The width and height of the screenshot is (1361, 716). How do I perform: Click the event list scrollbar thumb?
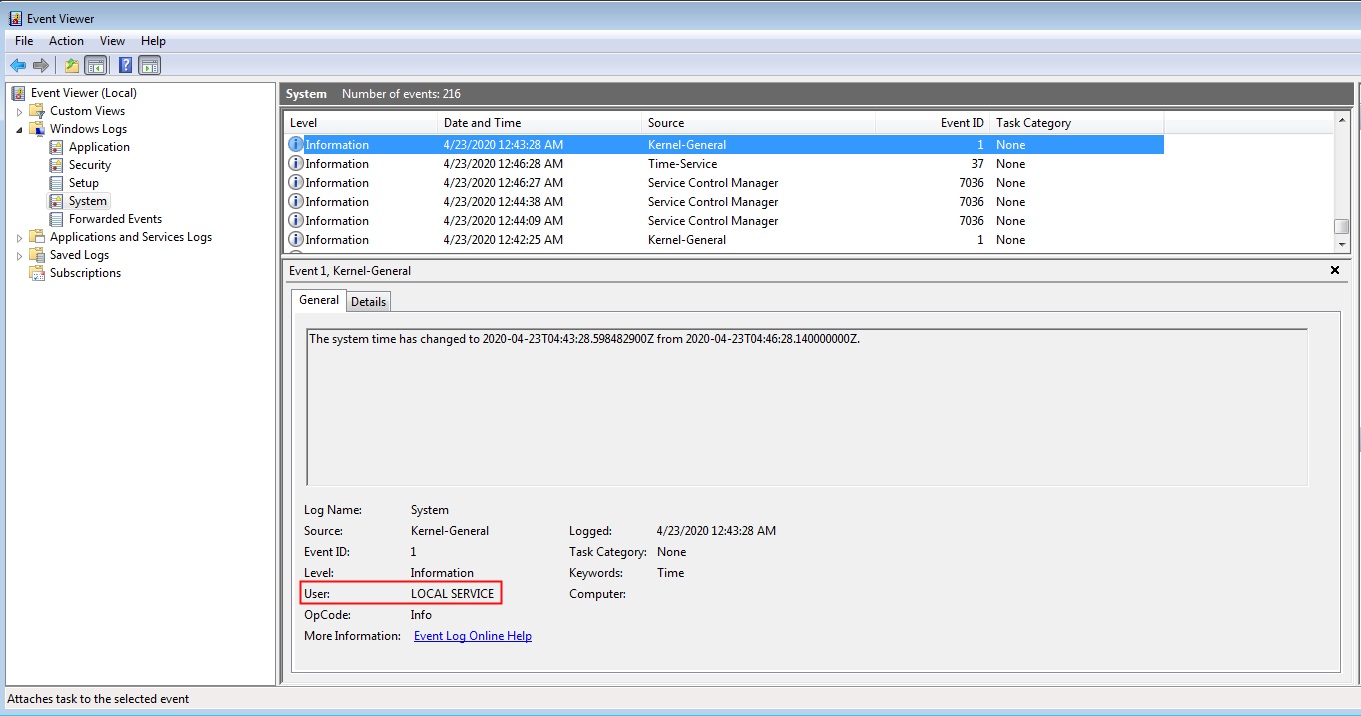[1342, 226]
